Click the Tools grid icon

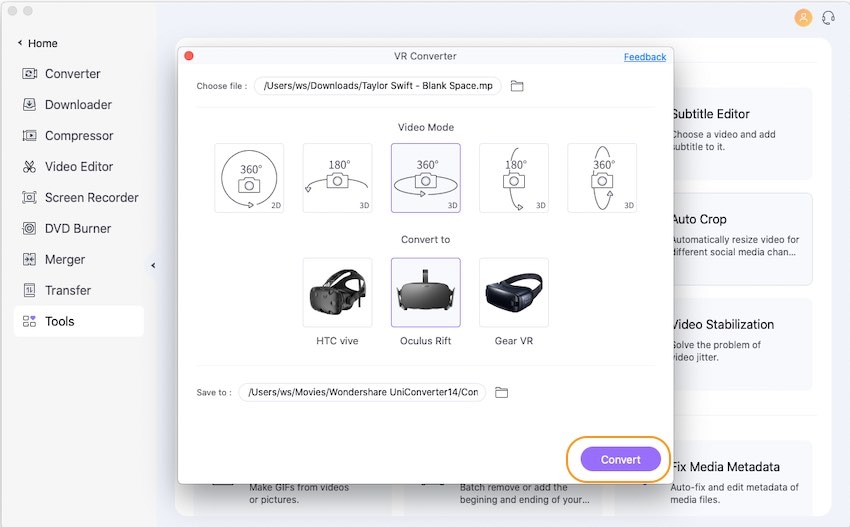[29, 321]
